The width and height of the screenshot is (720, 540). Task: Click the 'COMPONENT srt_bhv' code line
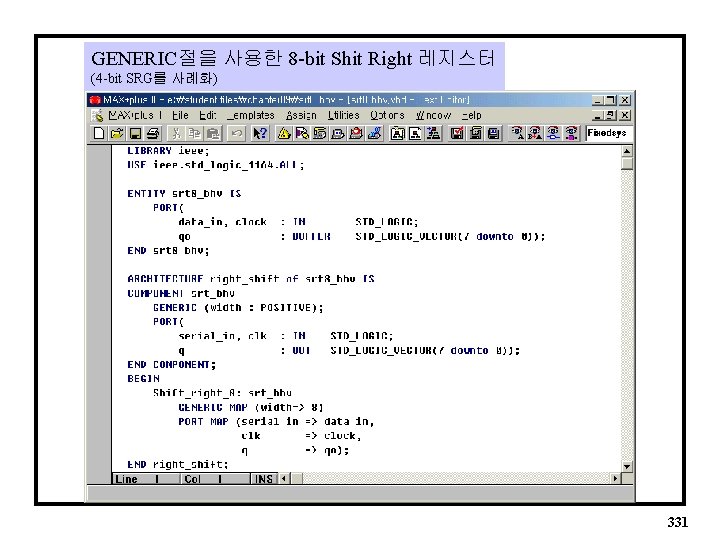(x=181, y=293)
